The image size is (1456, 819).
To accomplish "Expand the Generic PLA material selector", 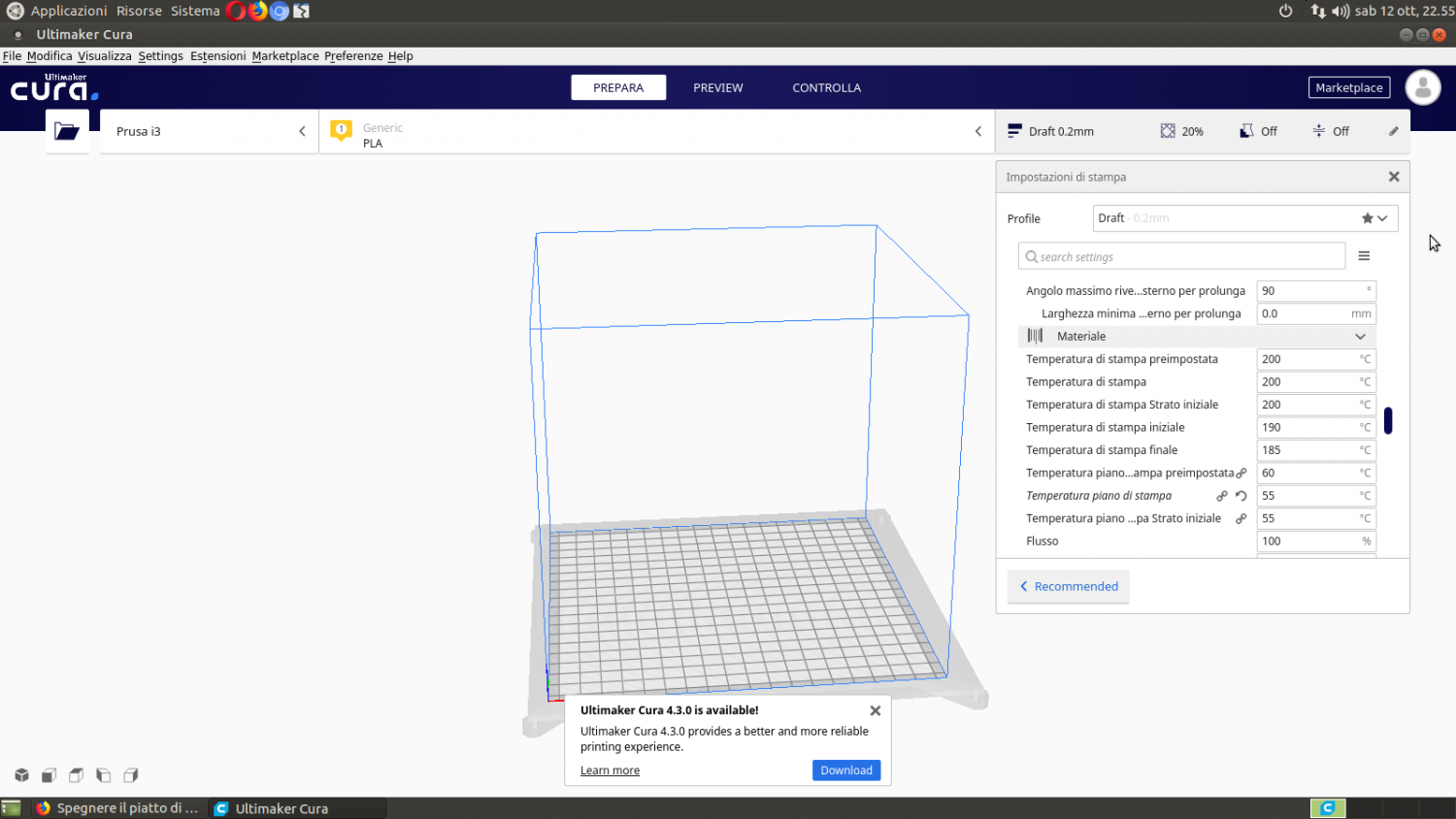I will pos(657,131).
